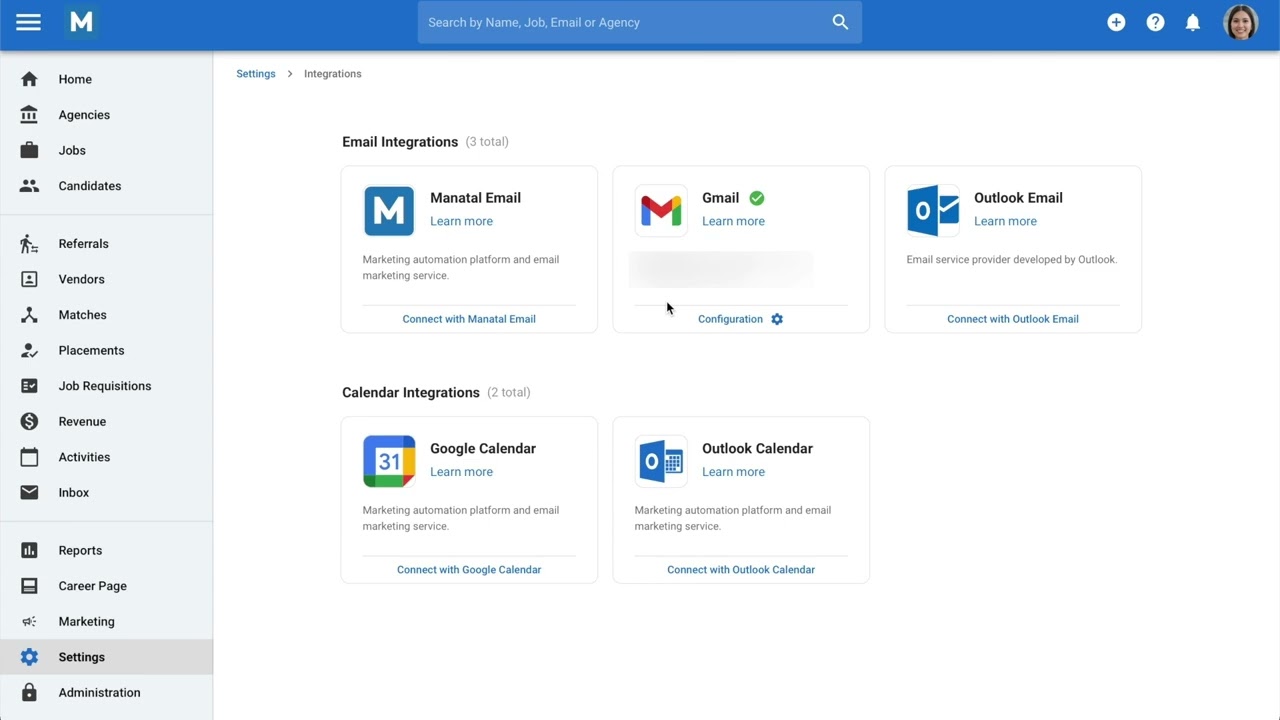Click Connect with Outlook Email
This screenshot has height=720, width=1280.
click(x=1013, y=319)
